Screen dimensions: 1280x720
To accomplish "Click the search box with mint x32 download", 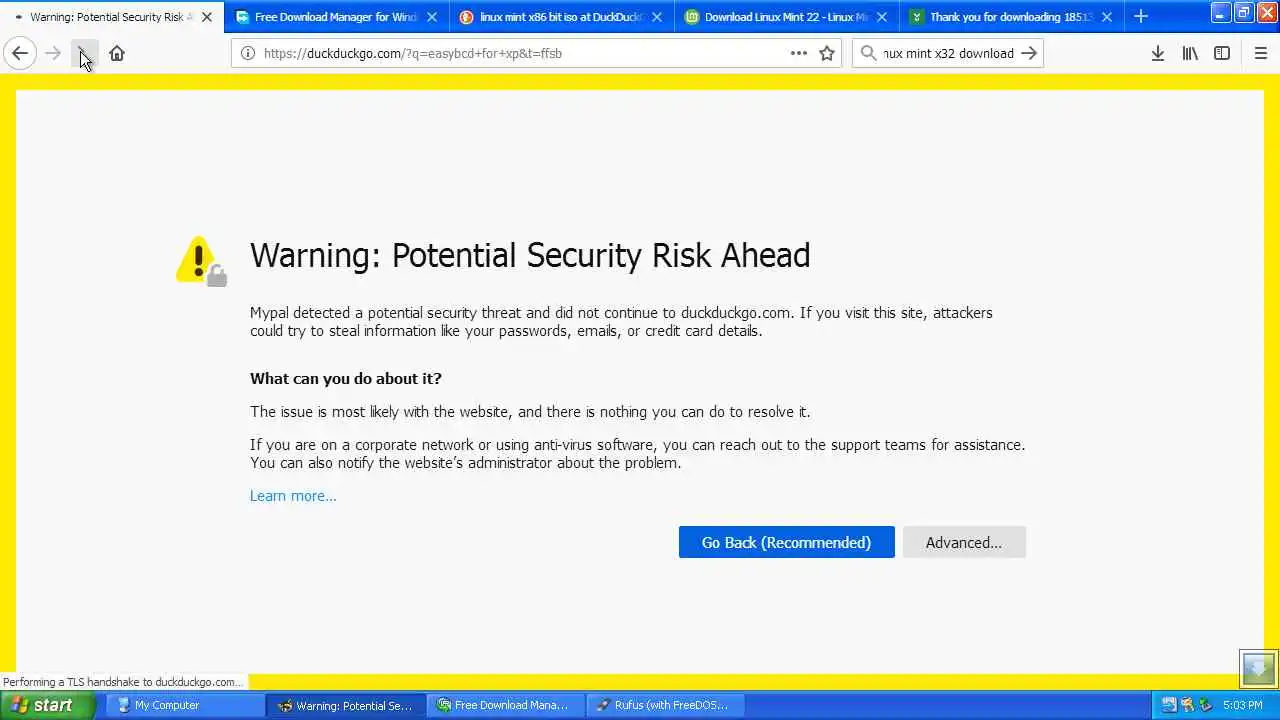I will (x=947, y=53).
